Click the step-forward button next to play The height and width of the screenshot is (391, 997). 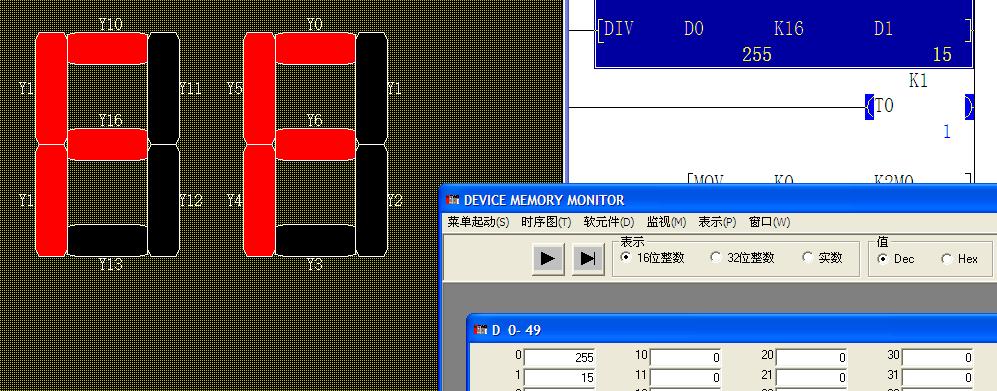click(x=588, y=259)
